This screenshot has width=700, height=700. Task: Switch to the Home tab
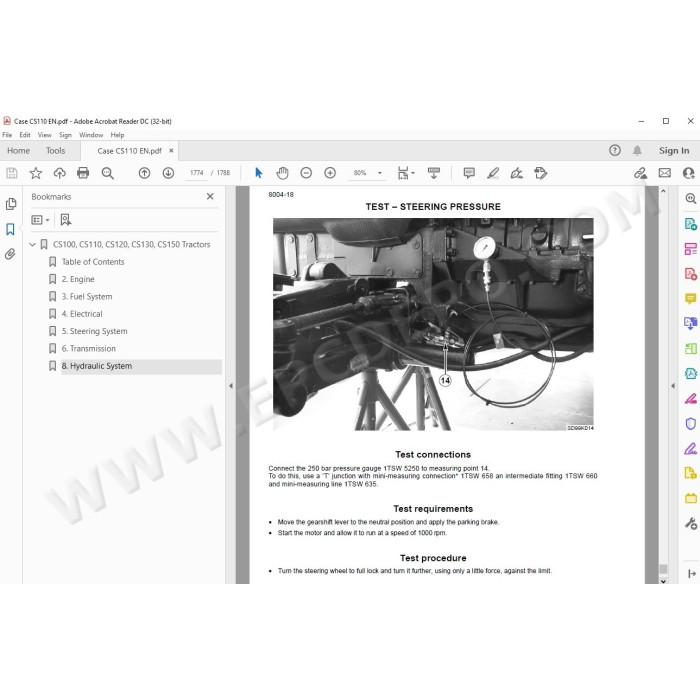coord(18,150)
